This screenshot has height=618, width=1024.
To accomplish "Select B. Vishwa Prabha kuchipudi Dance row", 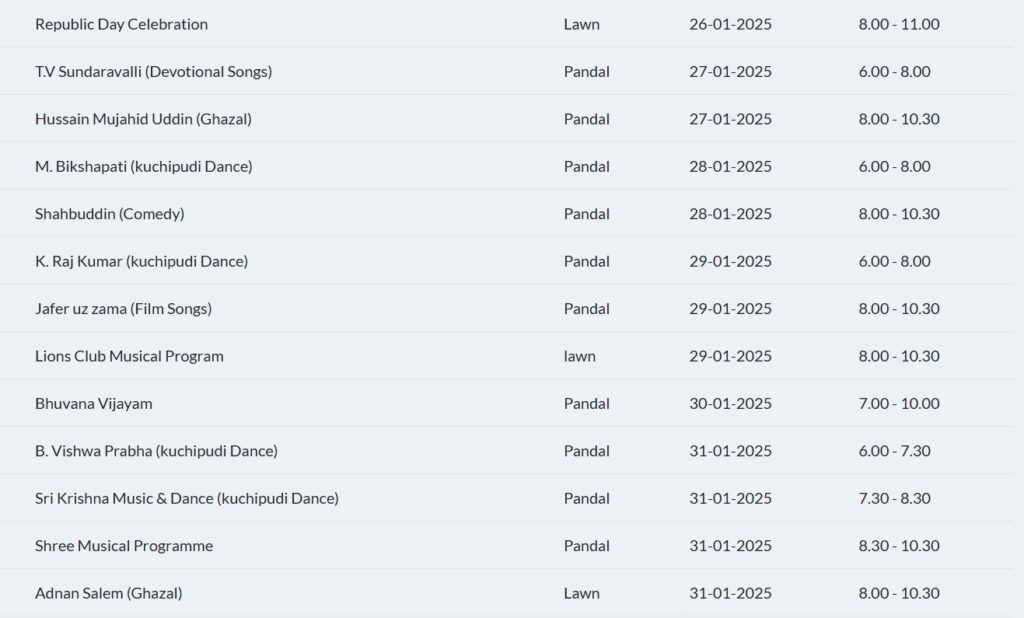I will pos(156,451).
